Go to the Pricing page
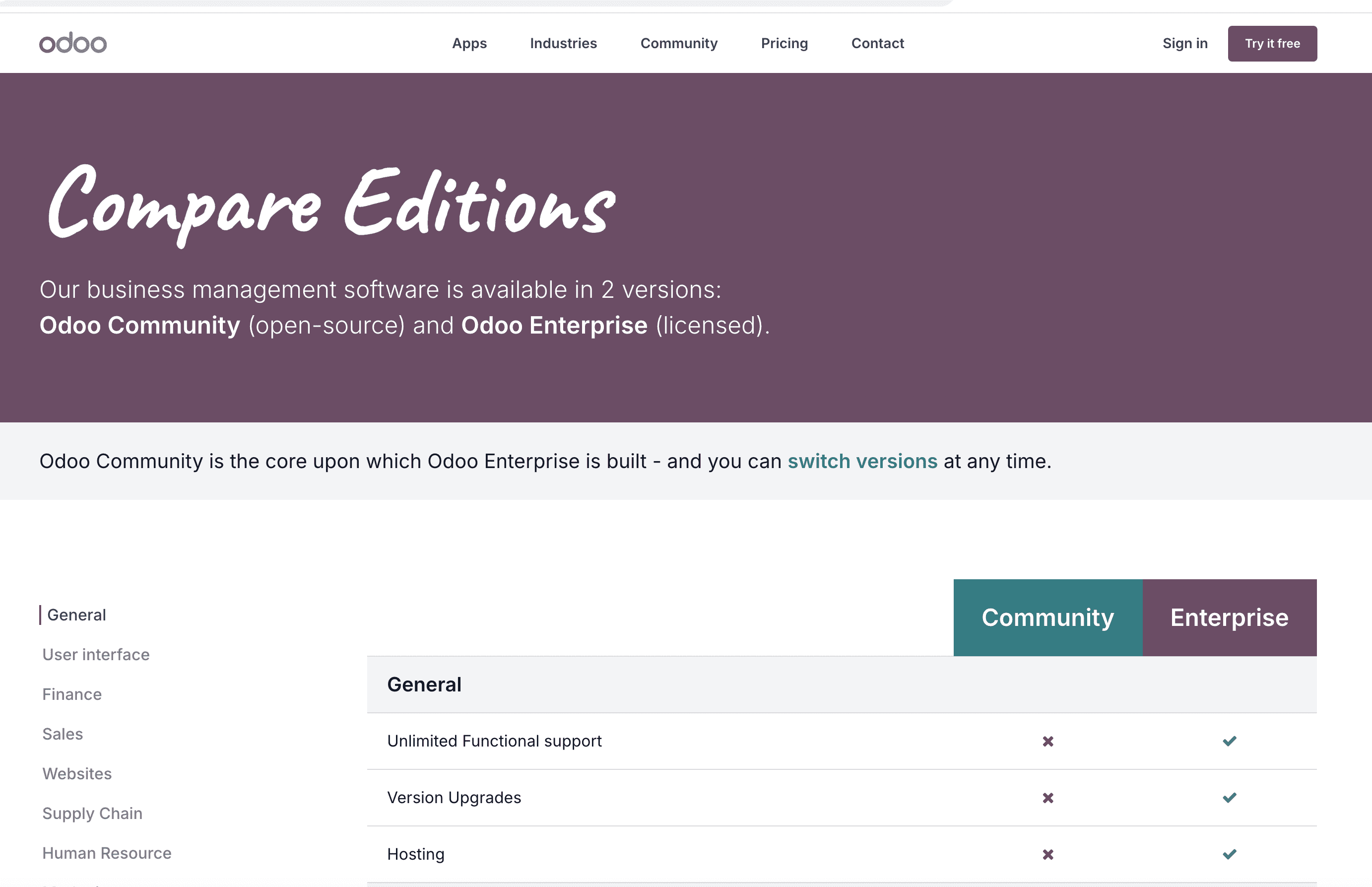1372x887 pixels. 784,44
